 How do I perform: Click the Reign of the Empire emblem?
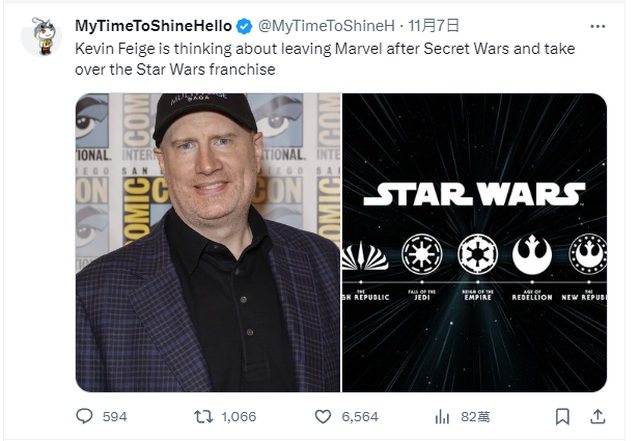pos(475,254)
